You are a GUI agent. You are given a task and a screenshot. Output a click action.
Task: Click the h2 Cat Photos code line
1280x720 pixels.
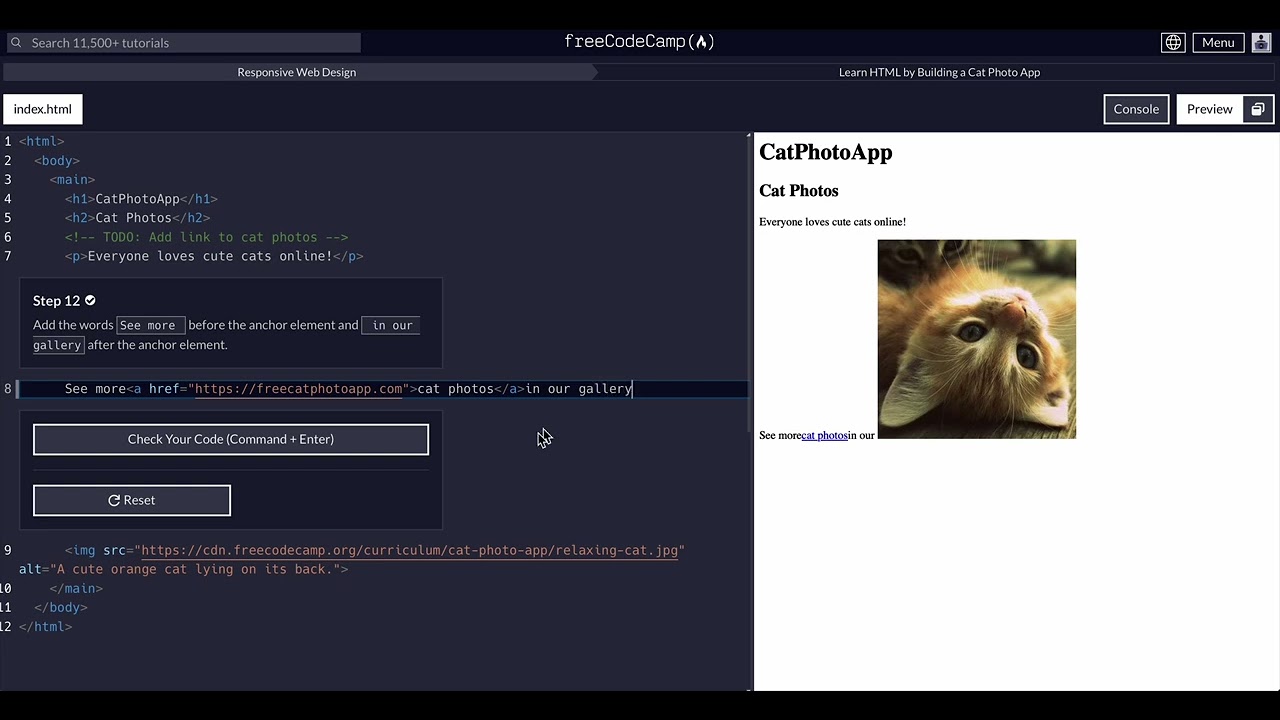click(137, 218)
